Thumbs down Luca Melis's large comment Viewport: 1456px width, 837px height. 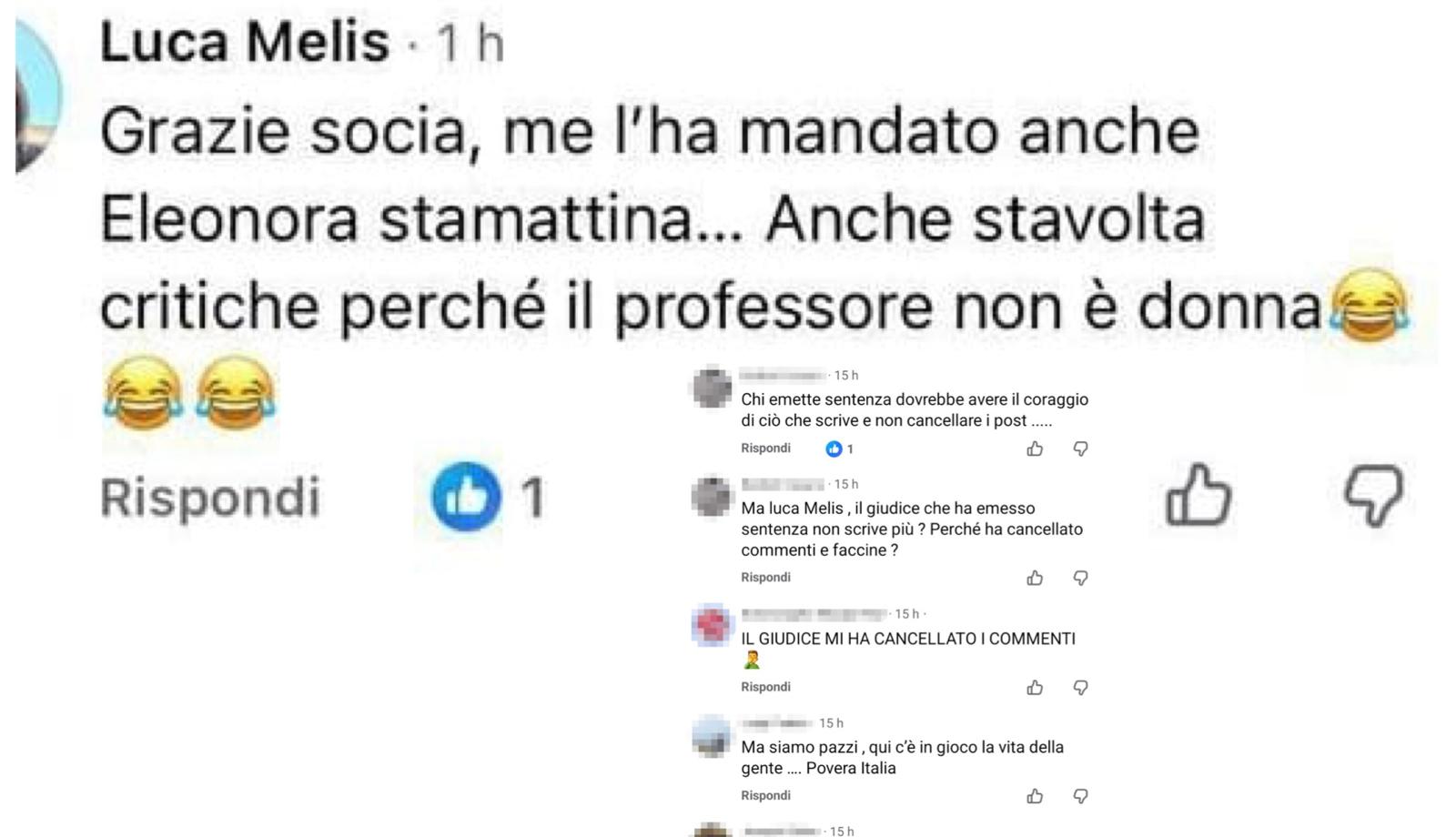[1374, 495]
